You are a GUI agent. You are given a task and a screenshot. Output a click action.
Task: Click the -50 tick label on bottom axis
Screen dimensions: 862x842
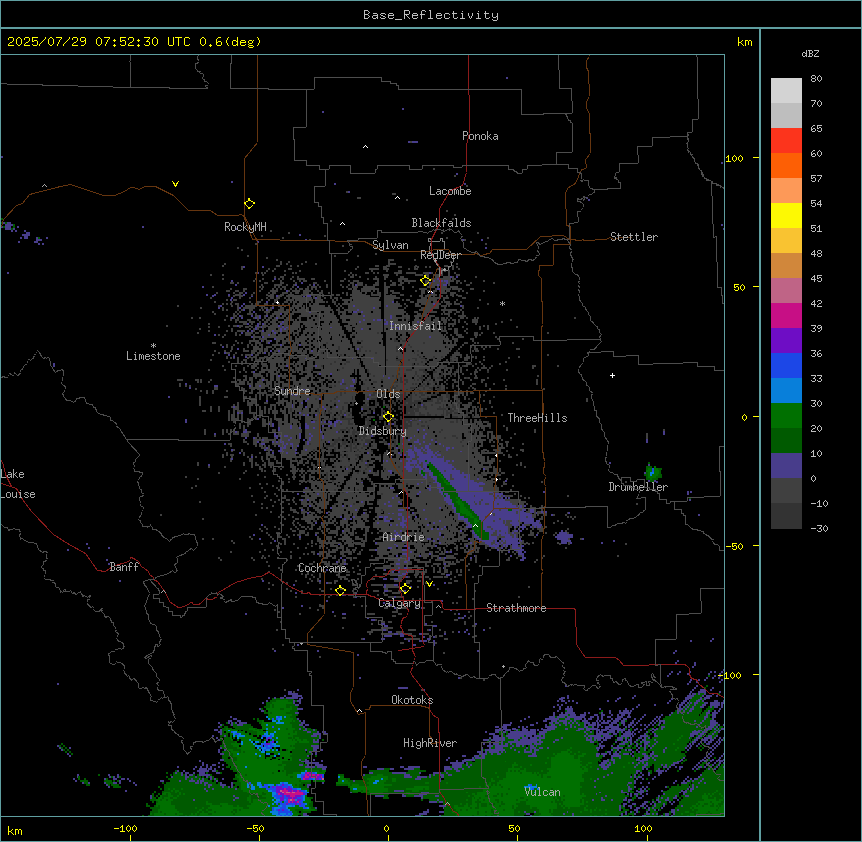point(255,829)
